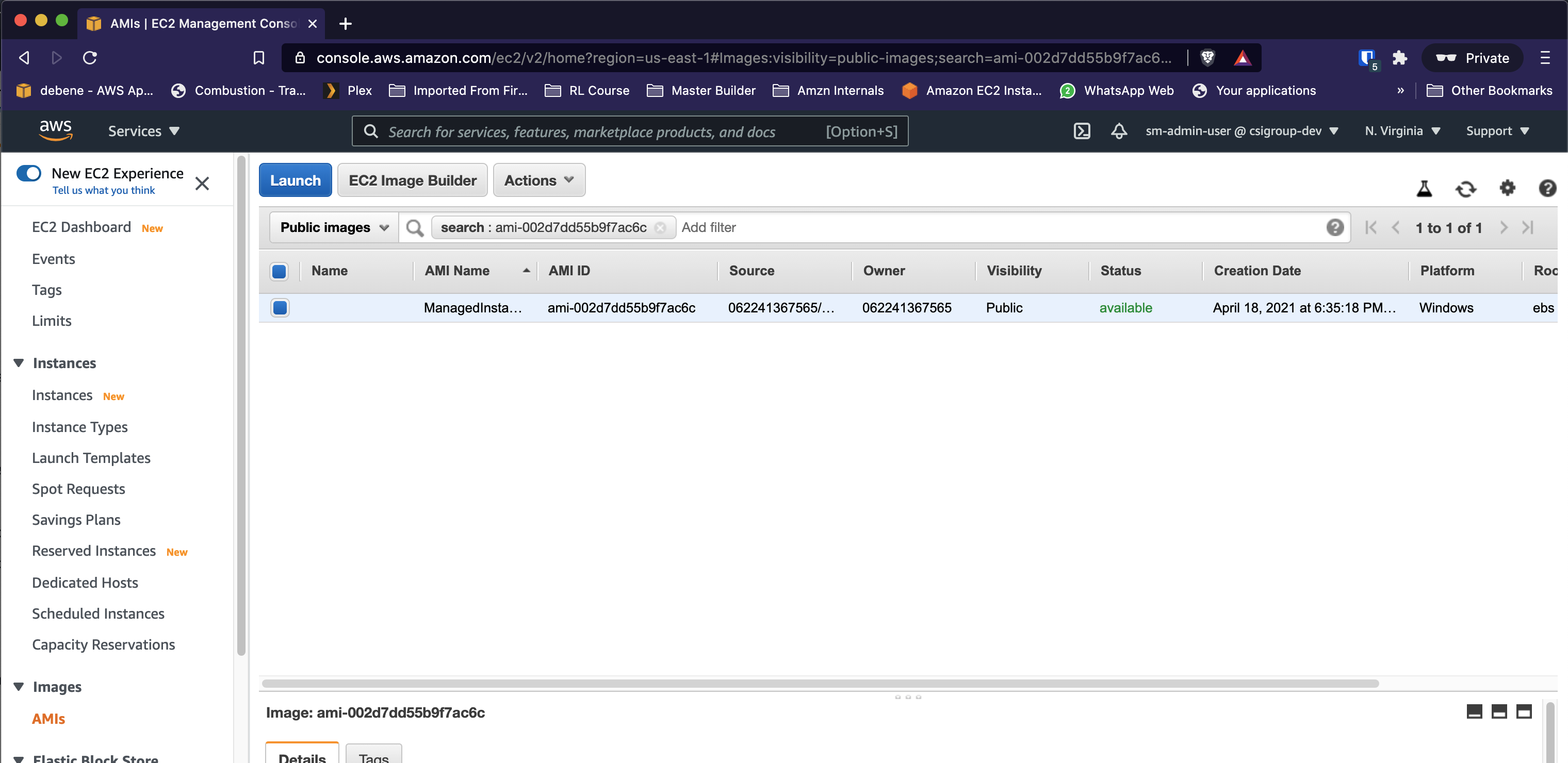Go to last page of results
Viewport: 1568px width, 763px height.
coord(1528,227)
